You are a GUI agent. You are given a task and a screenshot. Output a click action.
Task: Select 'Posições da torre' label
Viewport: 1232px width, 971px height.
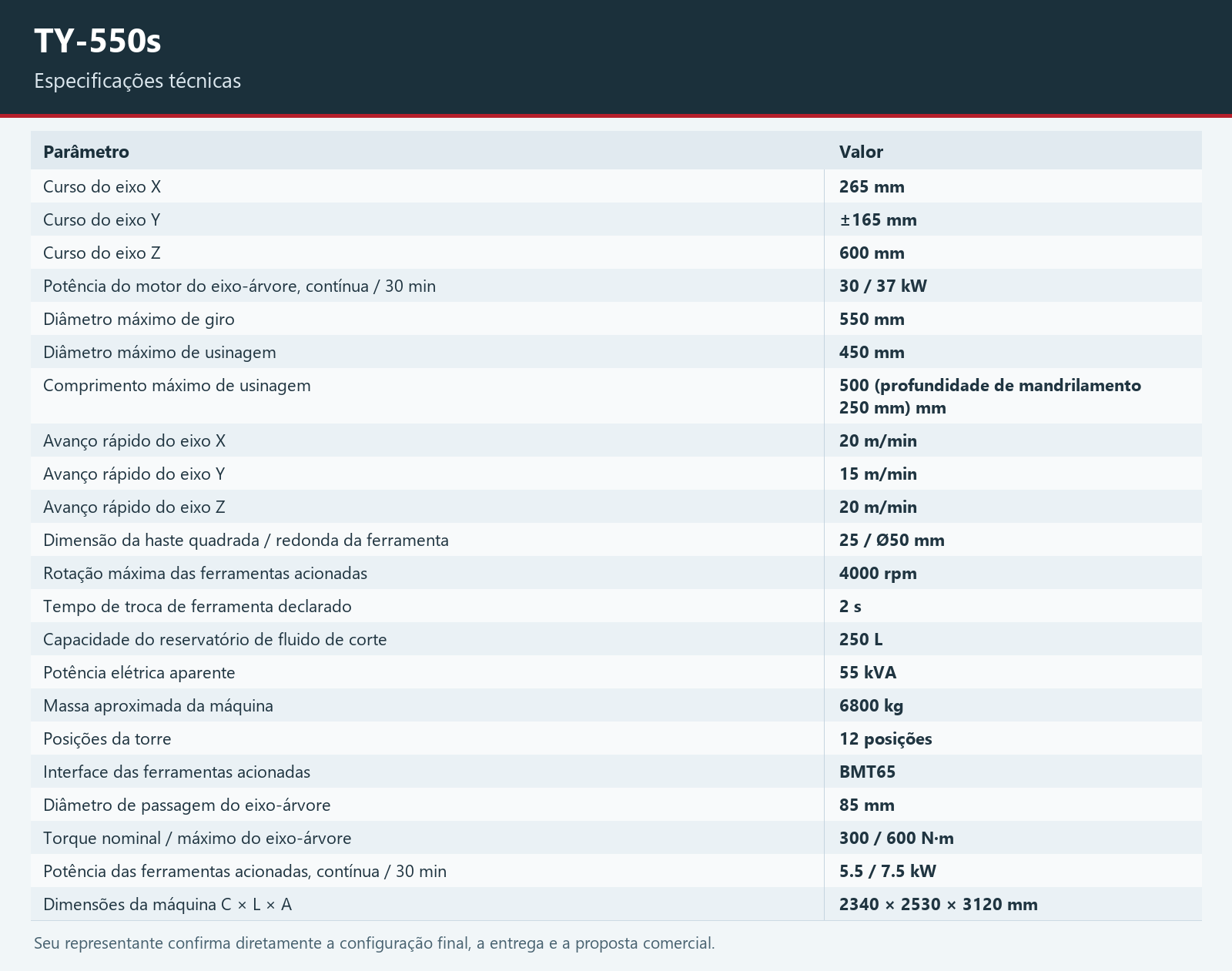click(107, 738)
